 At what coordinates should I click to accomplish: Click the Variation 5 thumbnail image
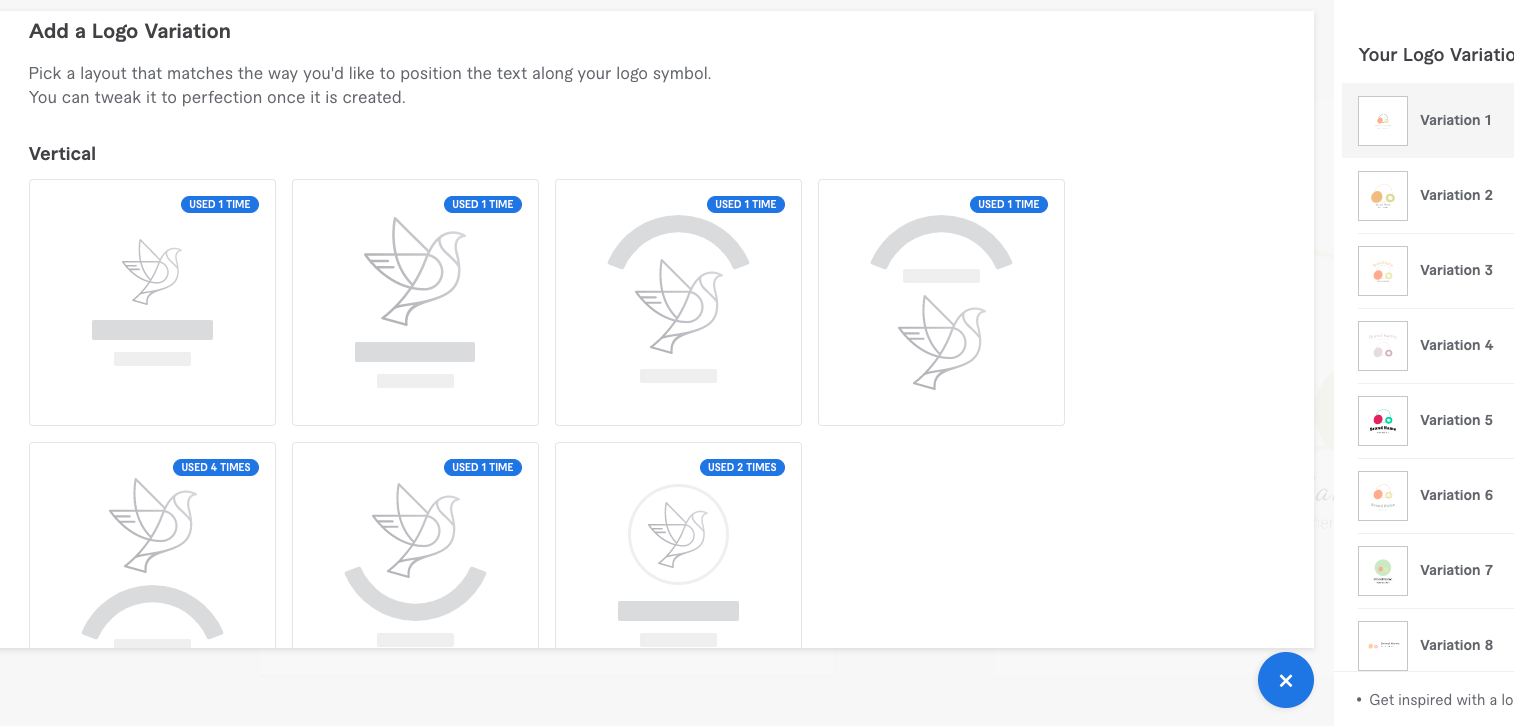click(x=1383, y=421)
